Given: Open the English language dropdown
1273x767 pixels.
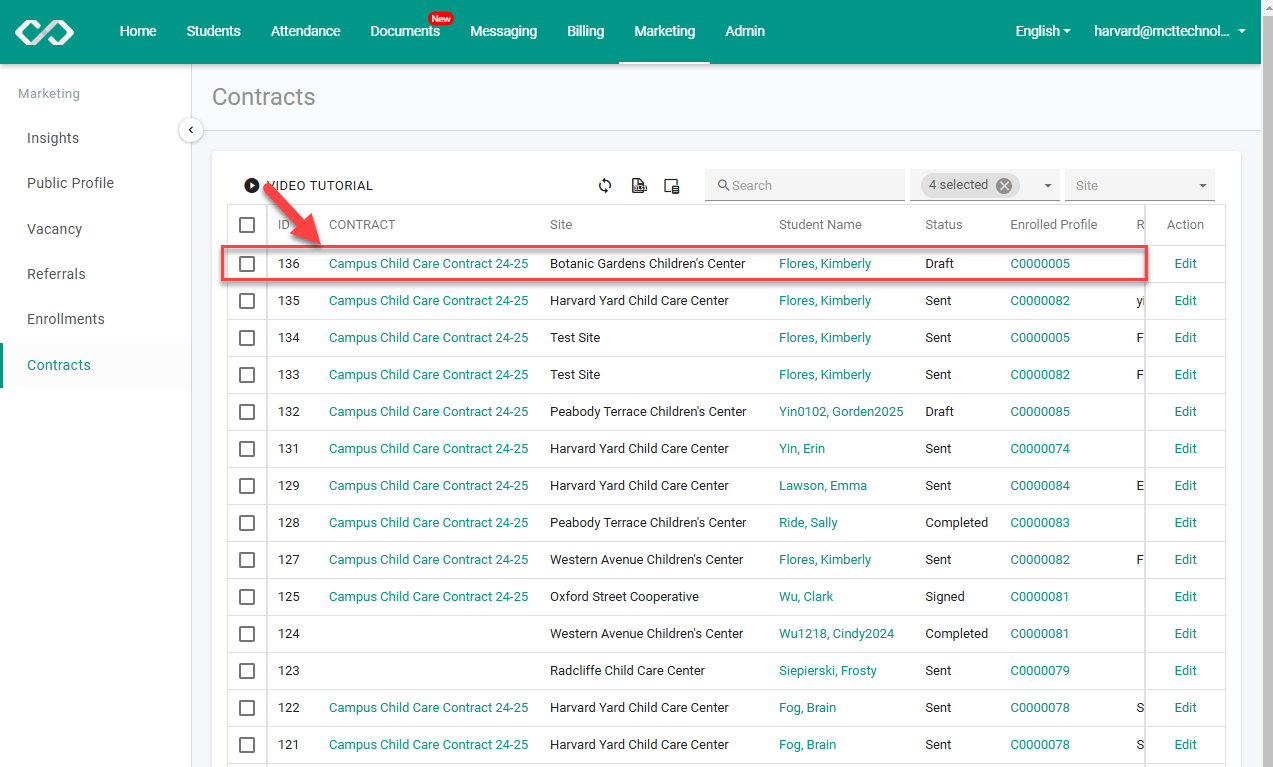Looking at the screenshot, I should (1043, 31).
